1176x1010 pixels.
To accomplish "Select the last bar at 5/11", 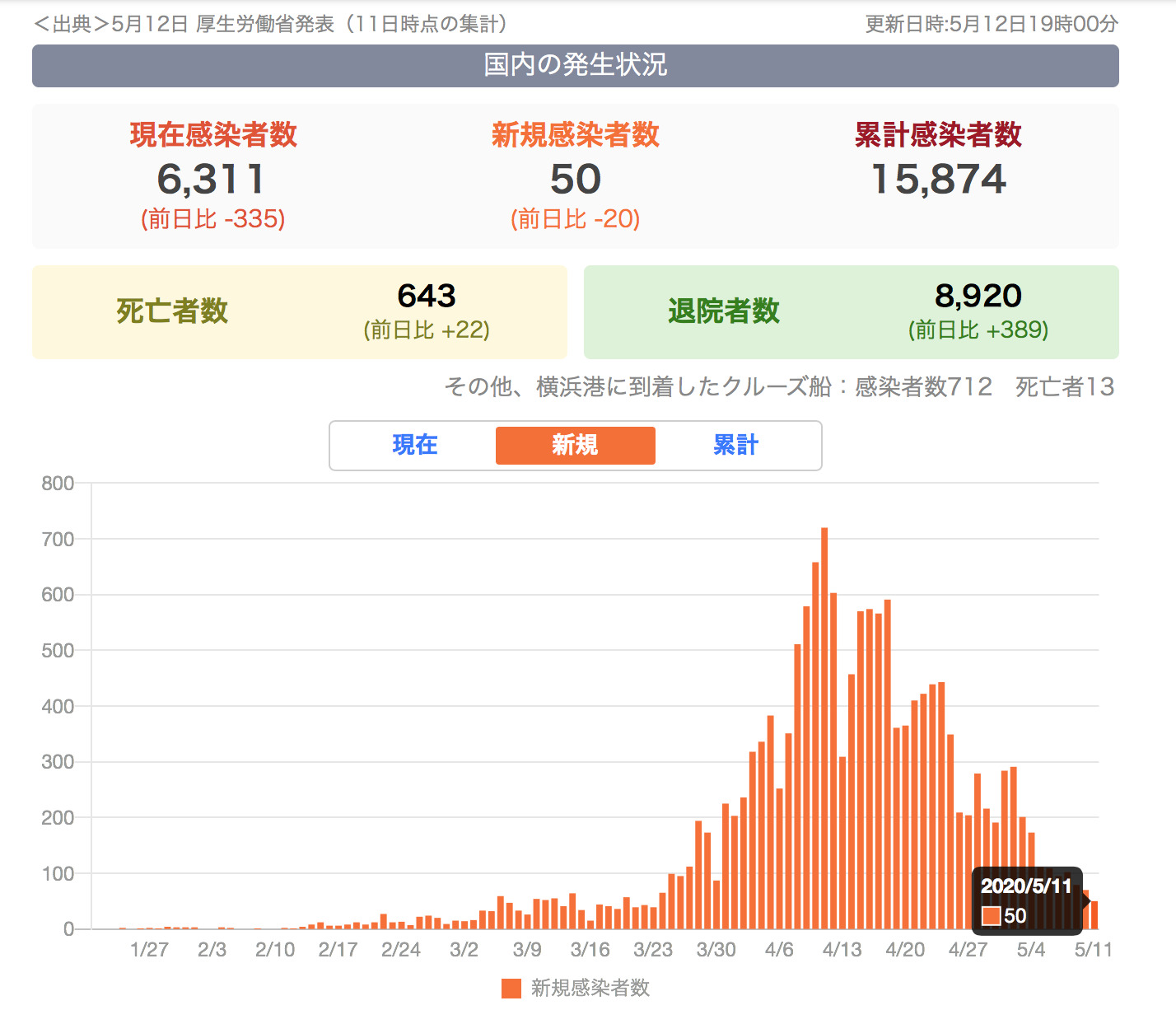I will pos(1094,914).
